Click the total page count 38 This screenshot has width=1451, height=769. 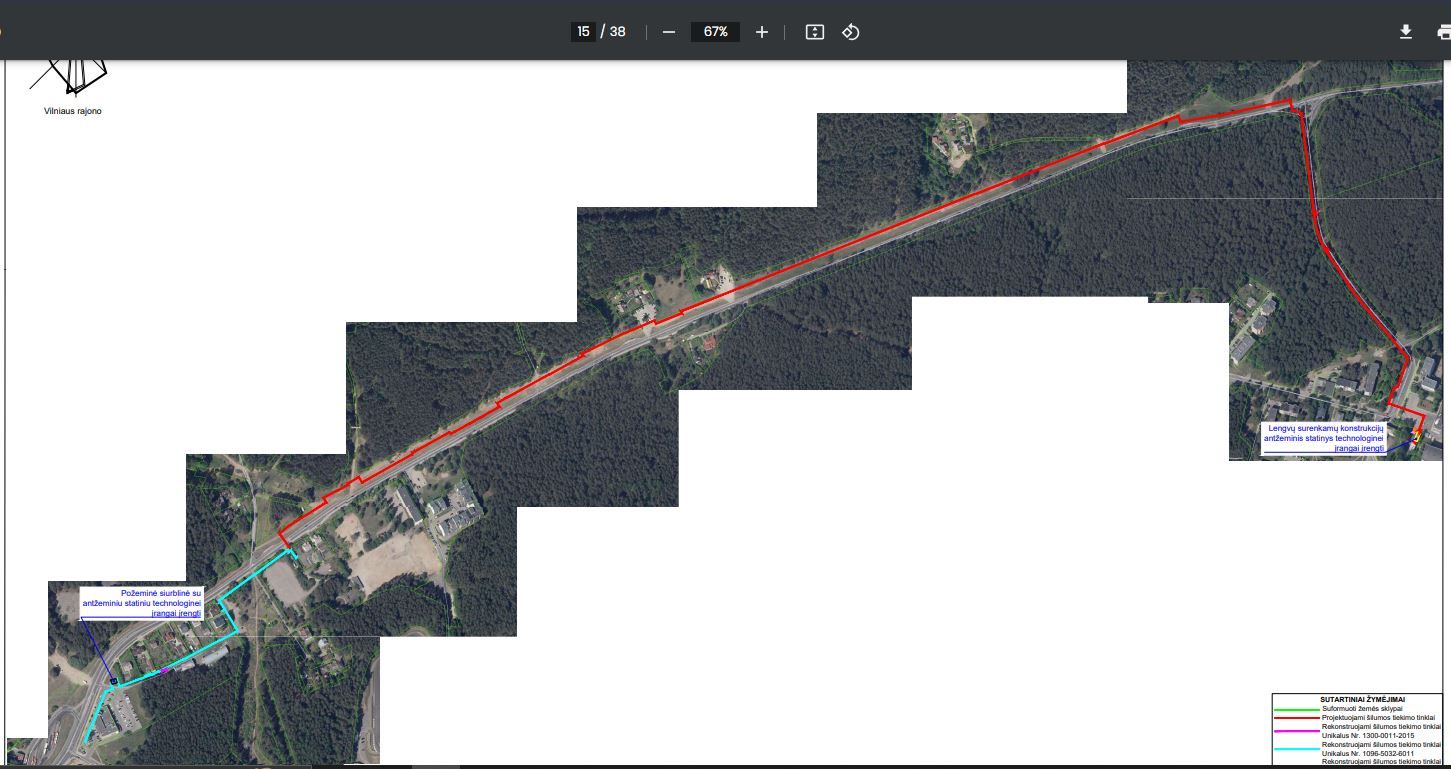pos(617,32)
